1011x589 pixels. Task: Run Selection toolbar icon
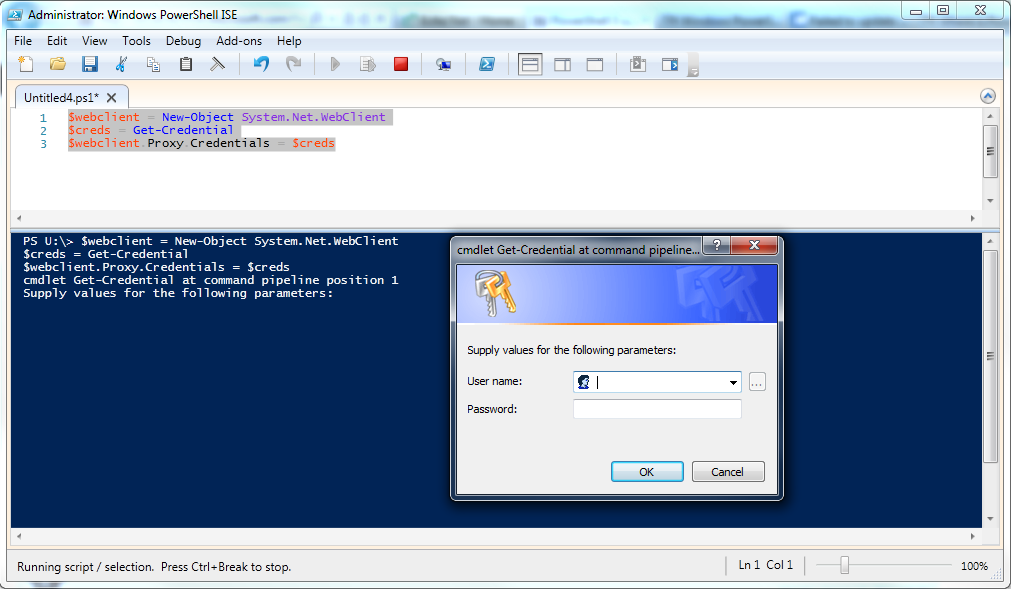point(368,64)
